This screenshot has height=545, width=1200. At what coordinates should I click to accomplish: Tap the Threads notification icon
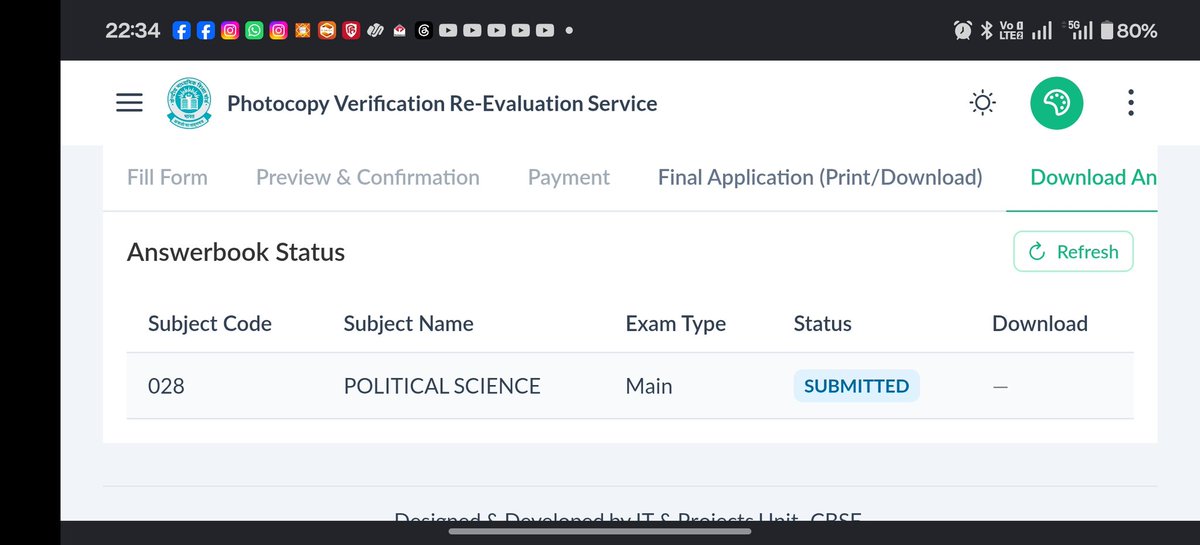coord(423,31)
